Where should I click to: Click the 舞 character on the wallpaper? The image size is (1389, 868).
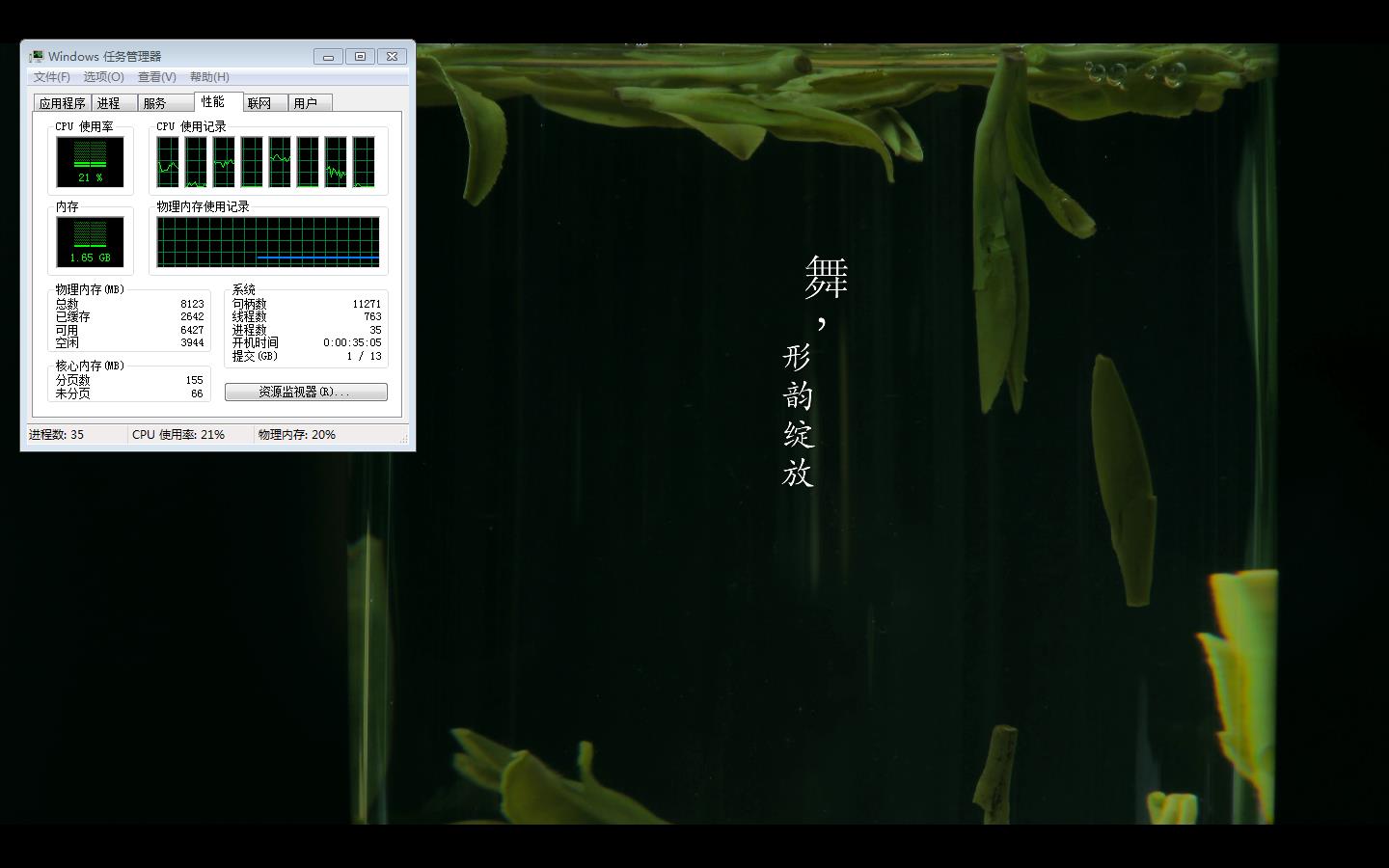coord(827,277)
